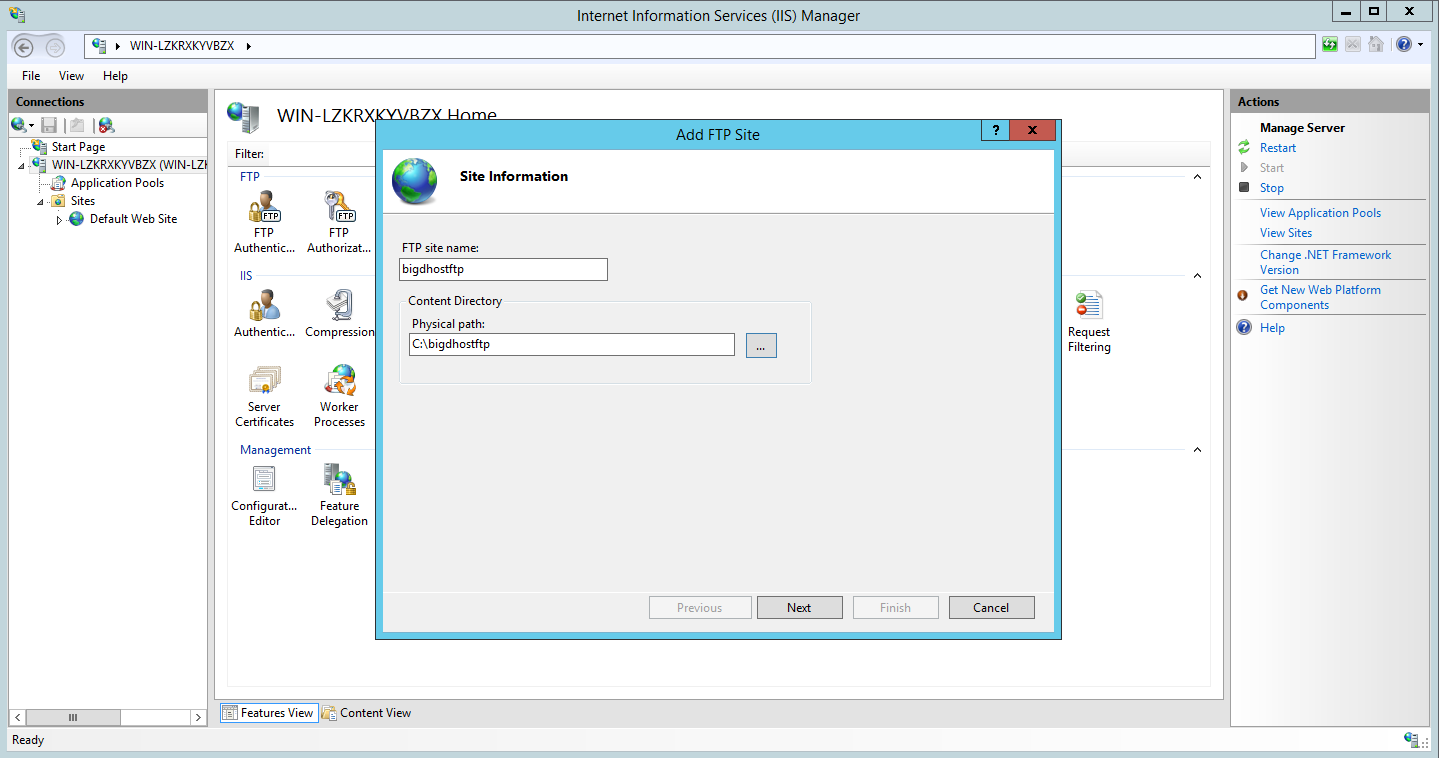Click View Sites link
This screenshot has height=758, width=1439.
[1286, 233]
